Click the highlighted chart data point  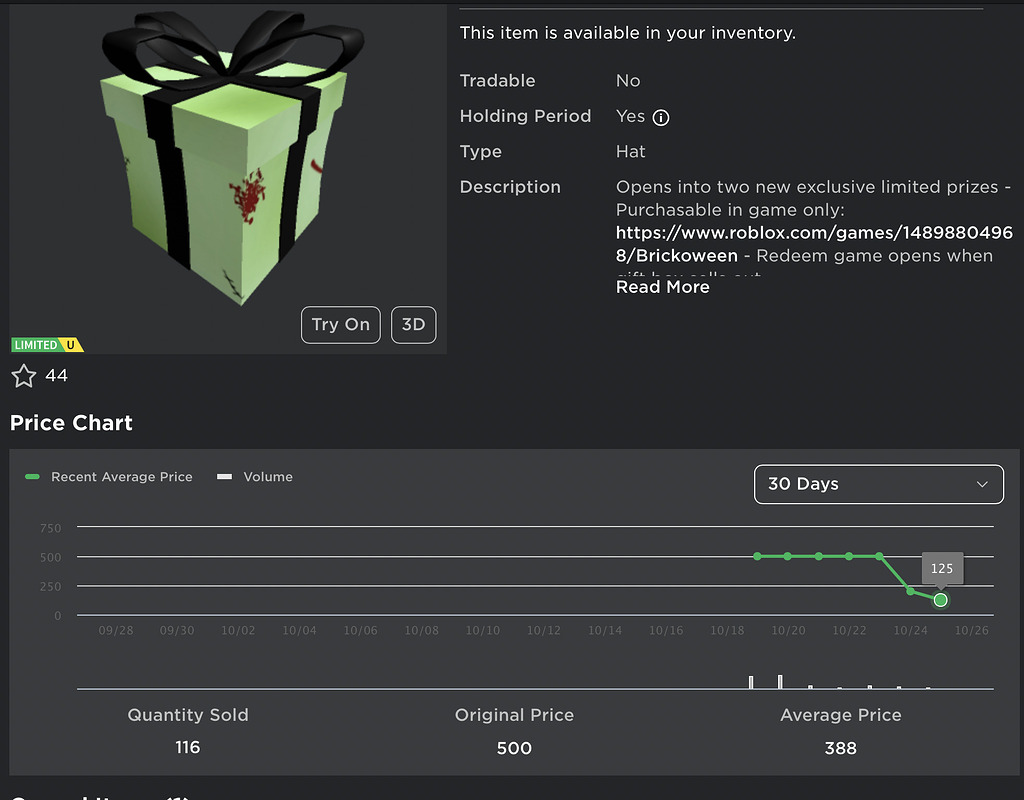point(940,600)
